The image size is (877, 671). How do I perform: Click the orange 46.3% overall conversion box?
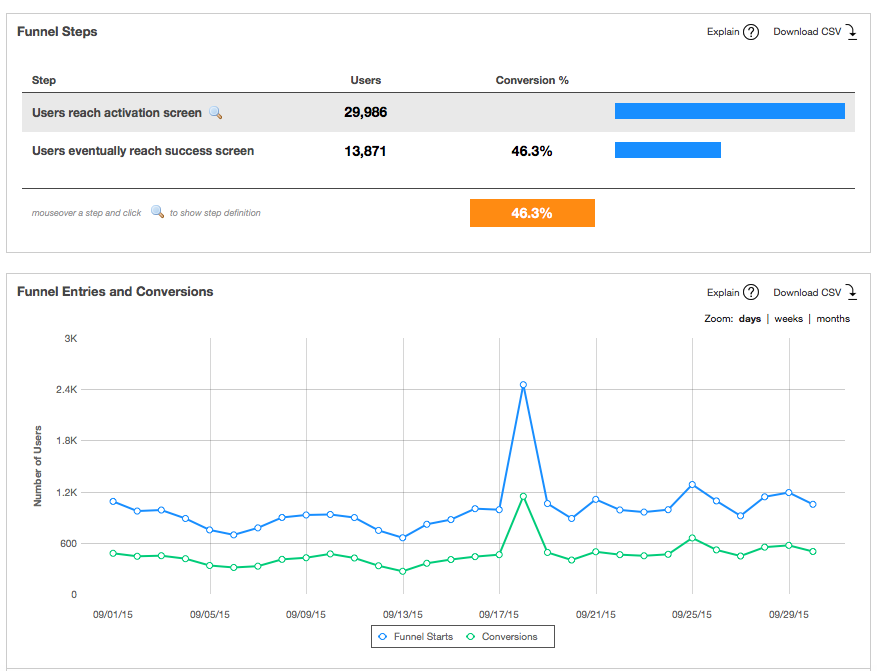click(x=532, y=213)
